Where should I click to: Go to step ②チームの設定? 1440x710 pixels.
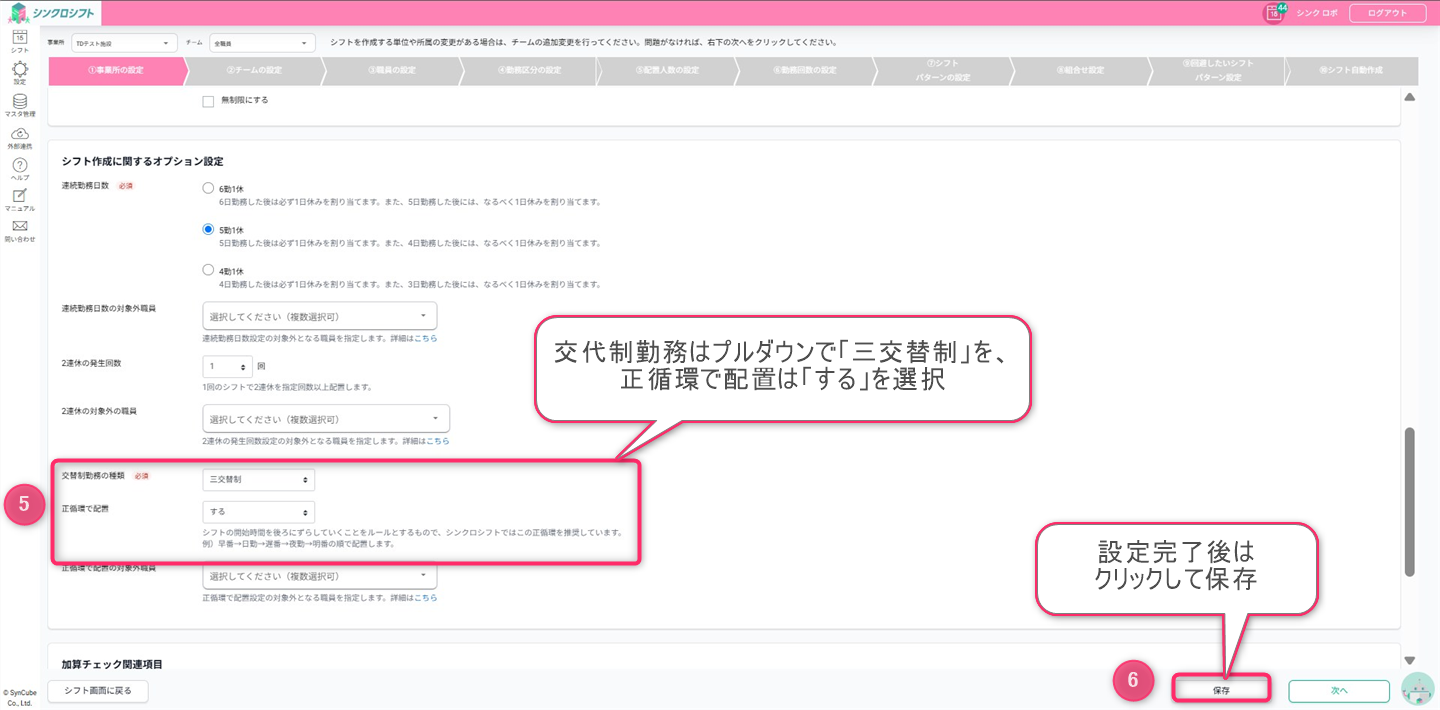pyautogui.click(x=254, y=71)
